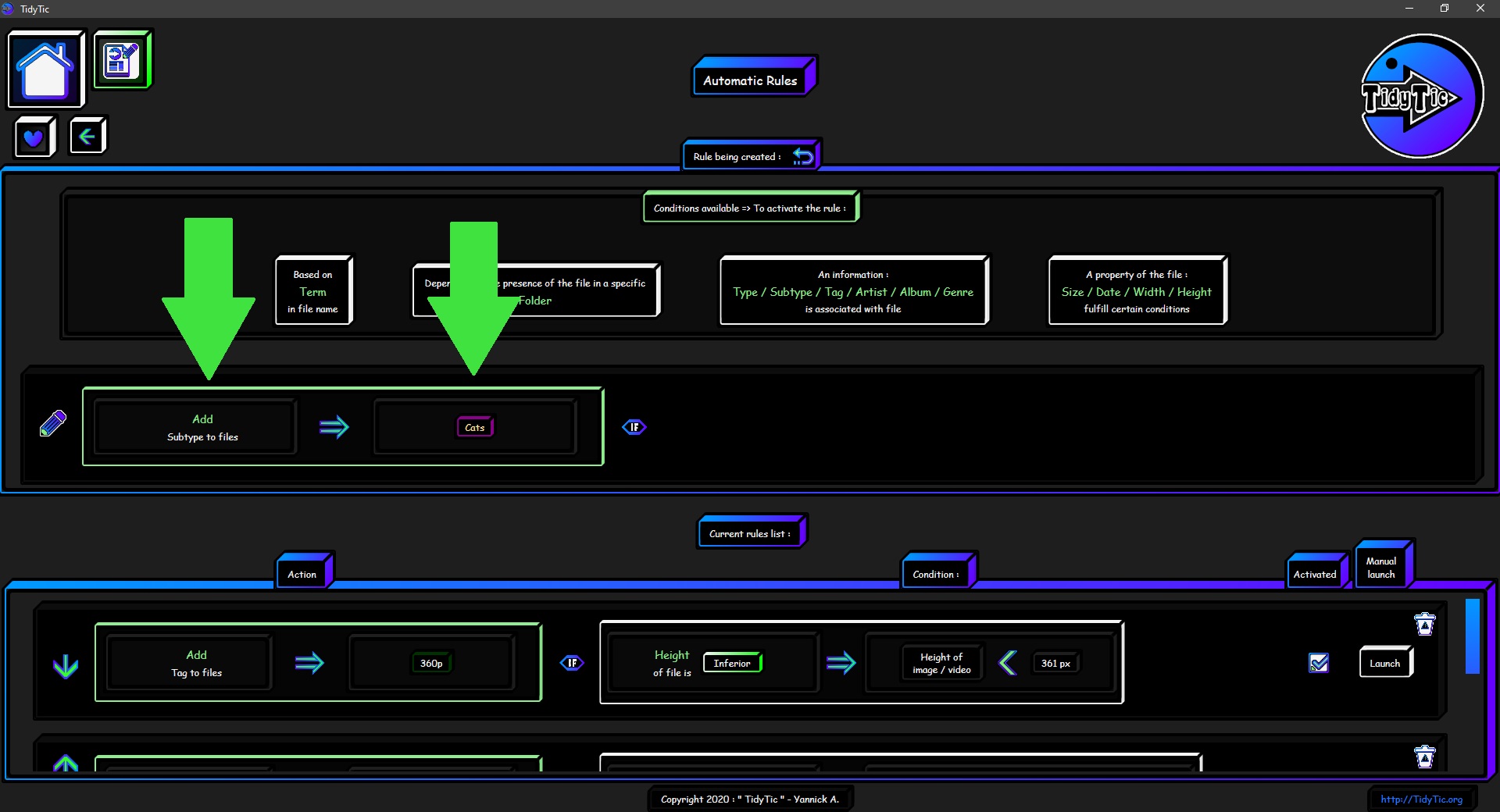The width and height of the screenshot is (1500, 812).
Task: Reset rule with the undo arrow icon
Action: point(802,156)
